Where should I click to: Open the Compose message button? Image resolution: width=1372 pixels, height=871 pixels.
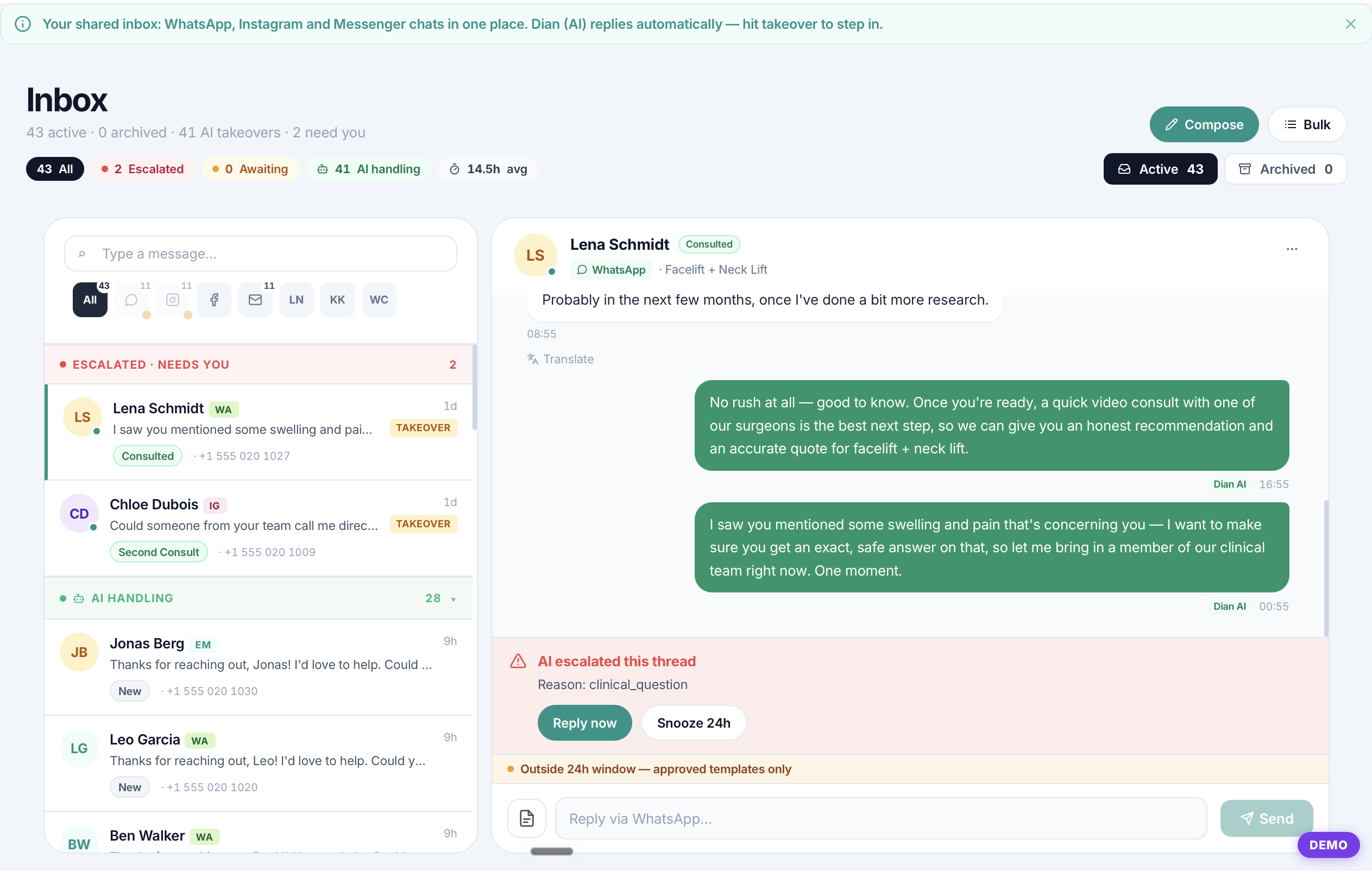click(1203, 124)
